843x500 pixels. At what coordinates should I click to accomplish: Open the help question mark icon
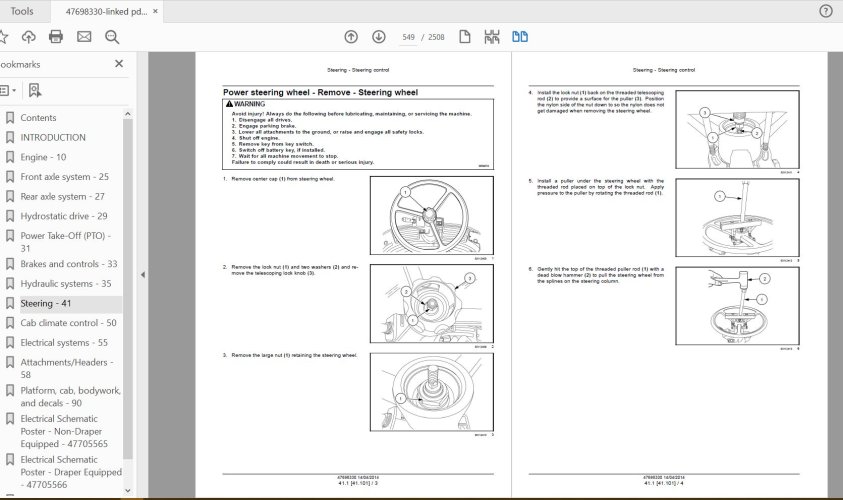(x=826, y=11)
